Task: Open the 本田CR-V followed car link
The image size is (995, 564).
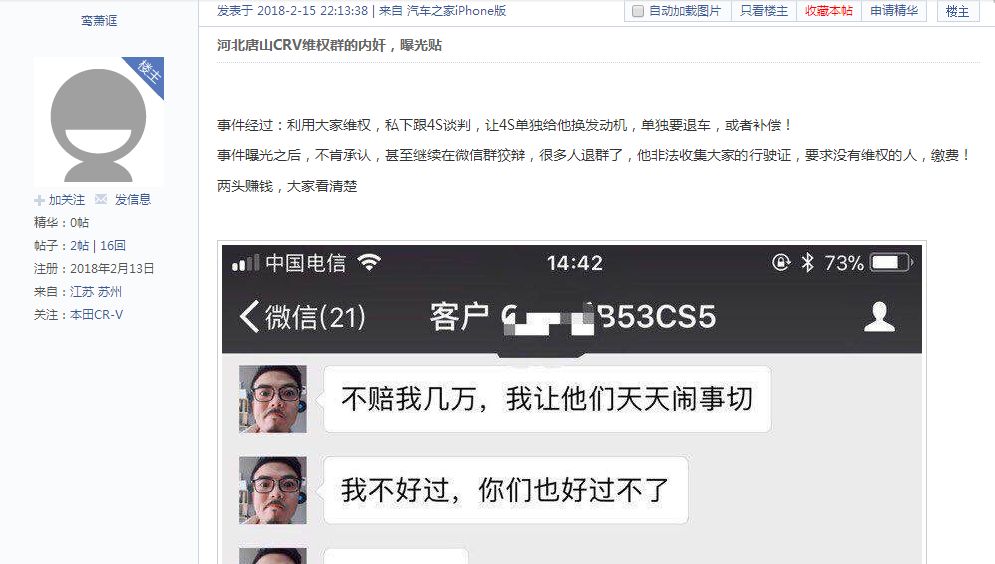Action: pos(96,315)
